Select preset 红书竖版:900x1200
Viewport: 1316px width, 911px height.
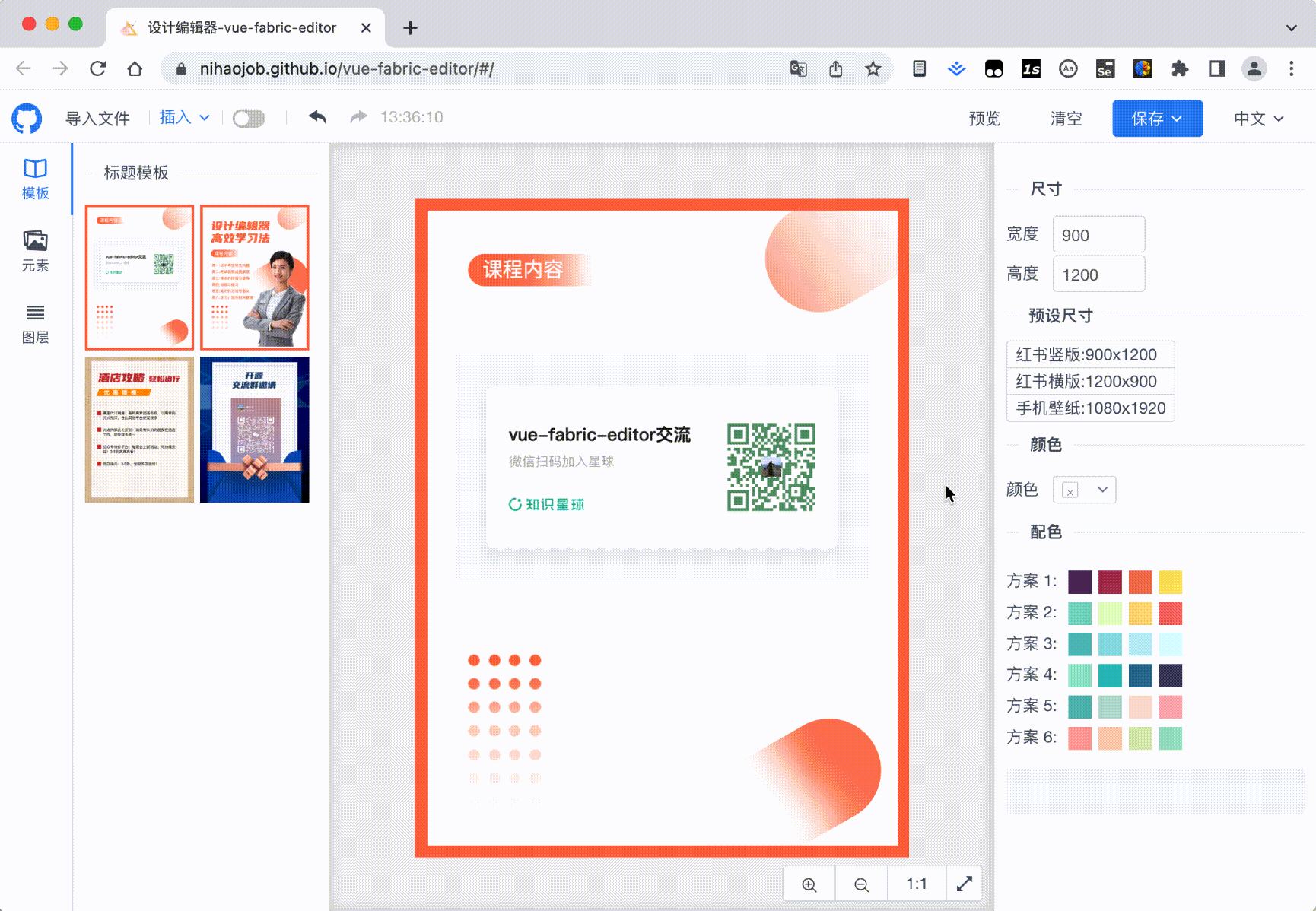[1090, 354]
